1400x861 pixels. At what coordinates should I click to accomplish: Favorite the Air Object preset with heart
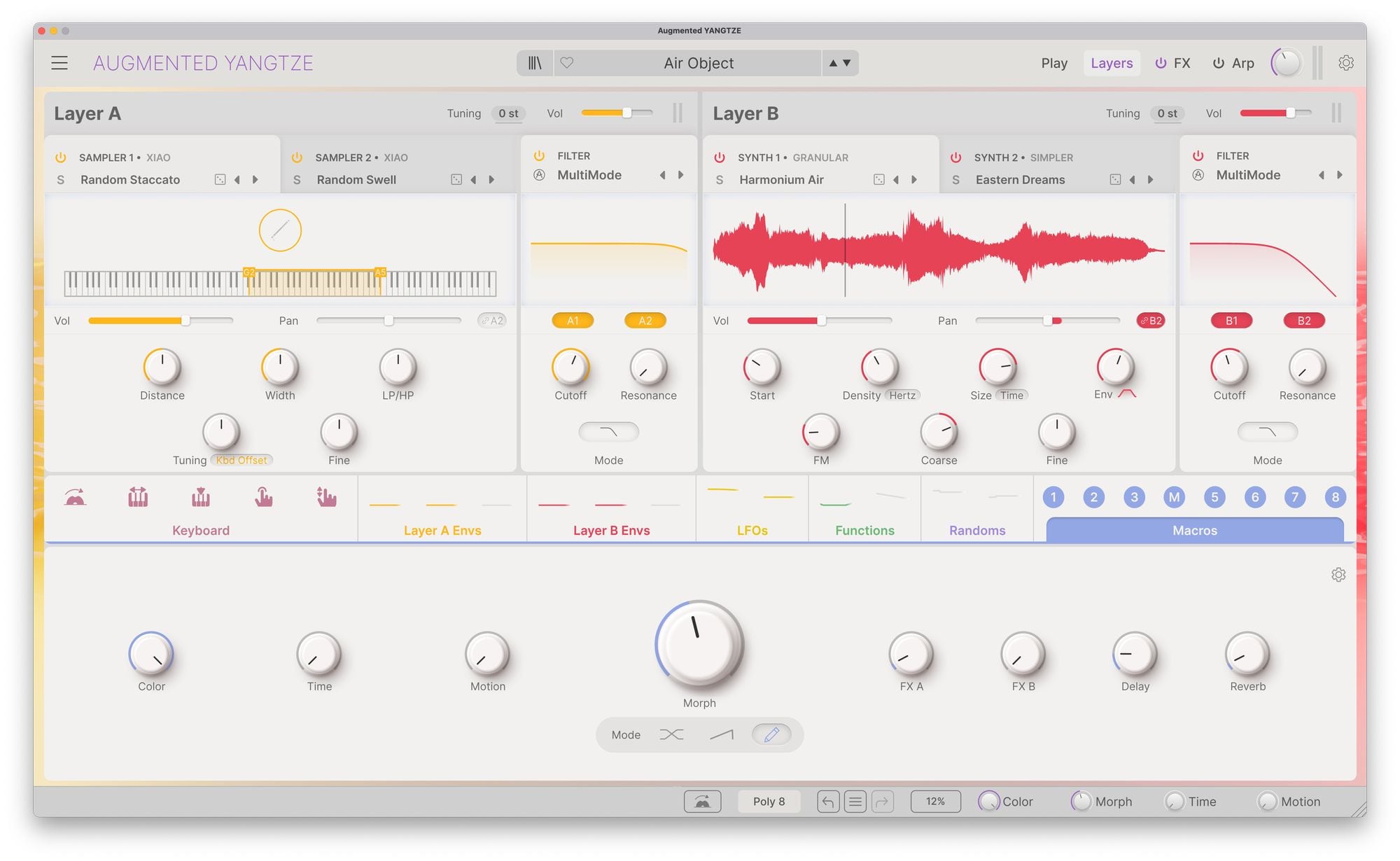(x=567, y=63)
